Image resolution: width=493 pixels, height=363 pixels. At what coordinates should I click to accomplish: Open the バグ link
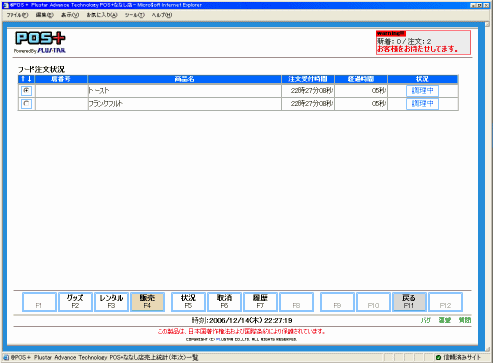(x=426, y=320)
